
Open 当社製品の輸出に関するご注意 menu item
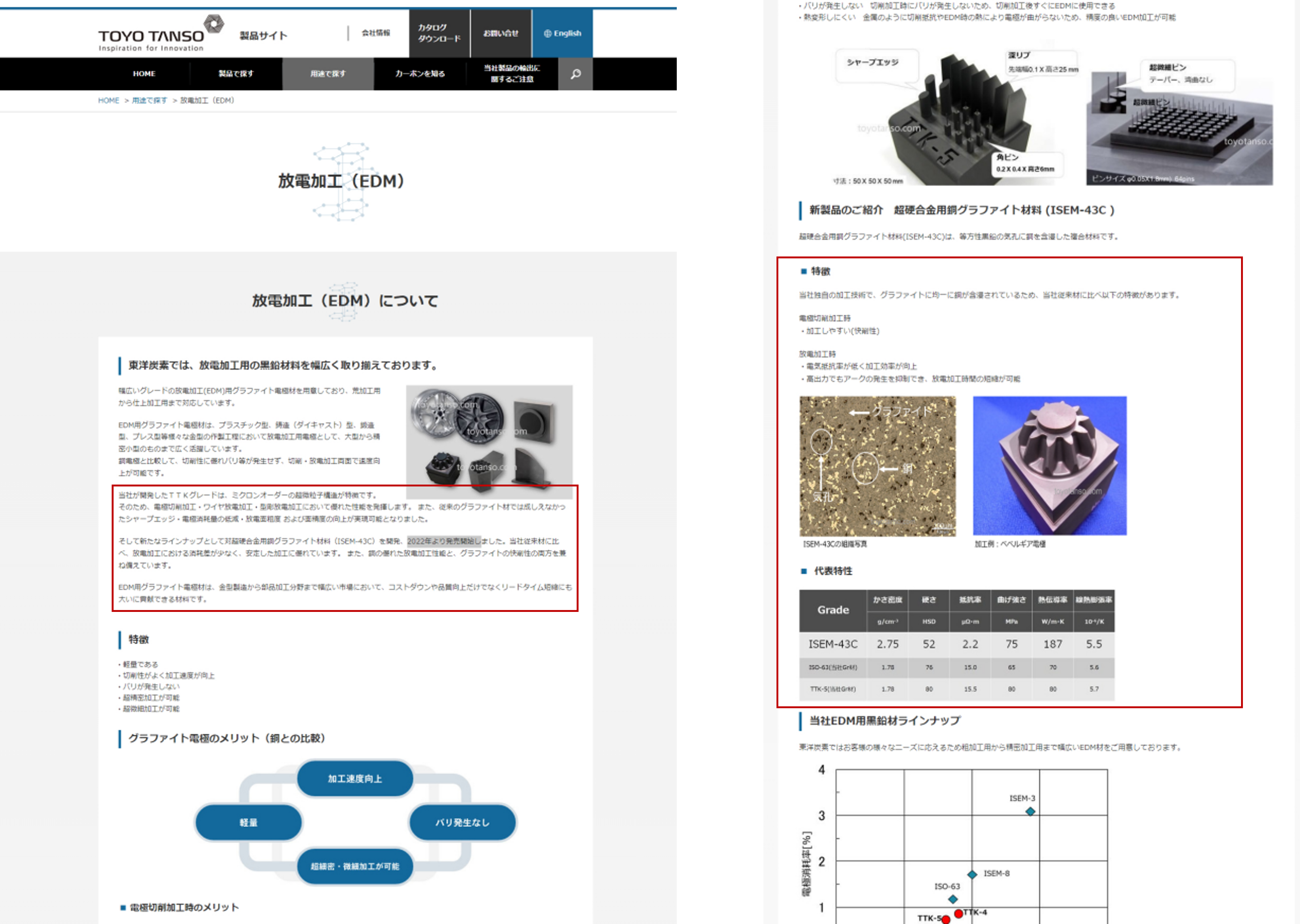(x=512, y=74)
